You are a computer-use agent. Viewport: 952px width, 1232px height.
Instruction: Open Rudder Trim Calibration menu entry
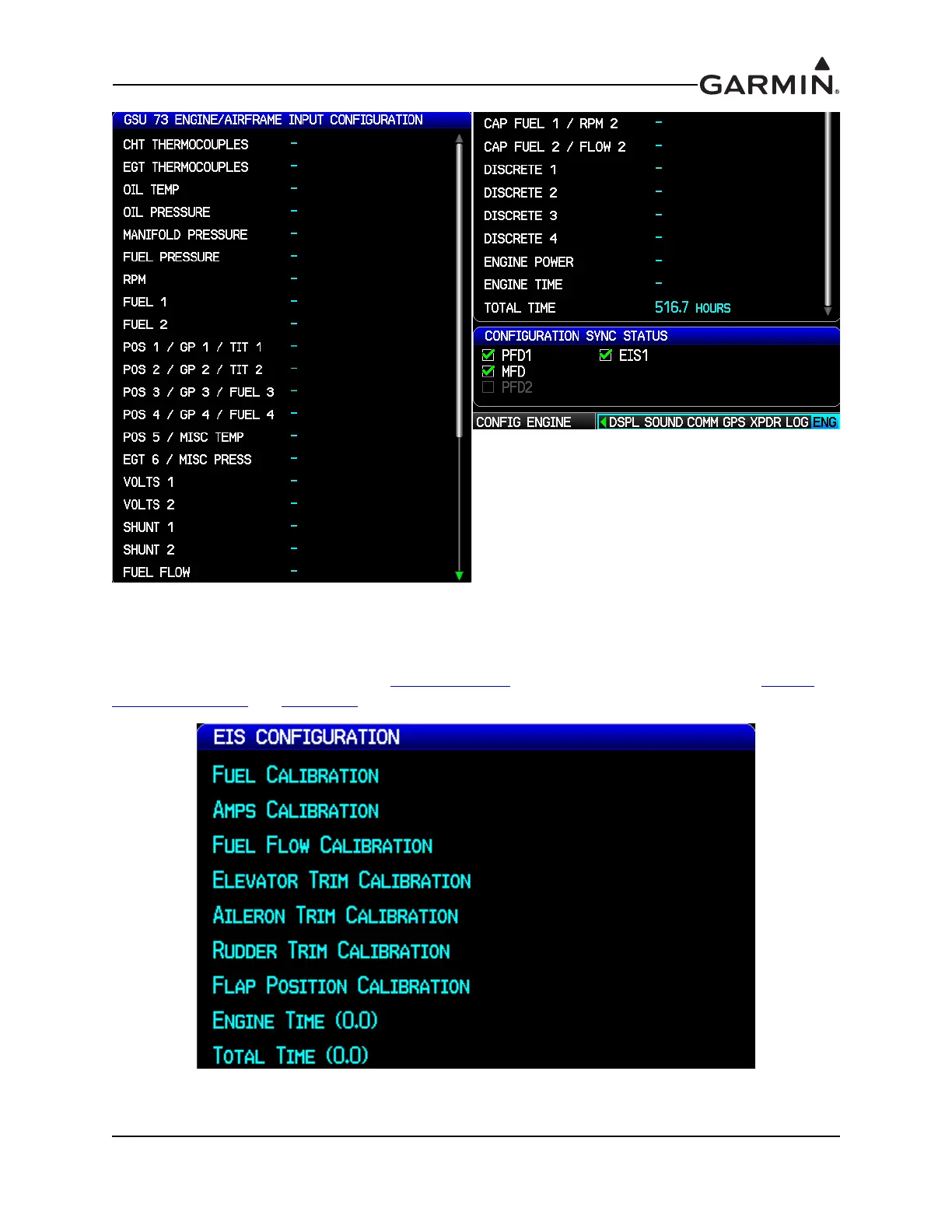(331, 950)
